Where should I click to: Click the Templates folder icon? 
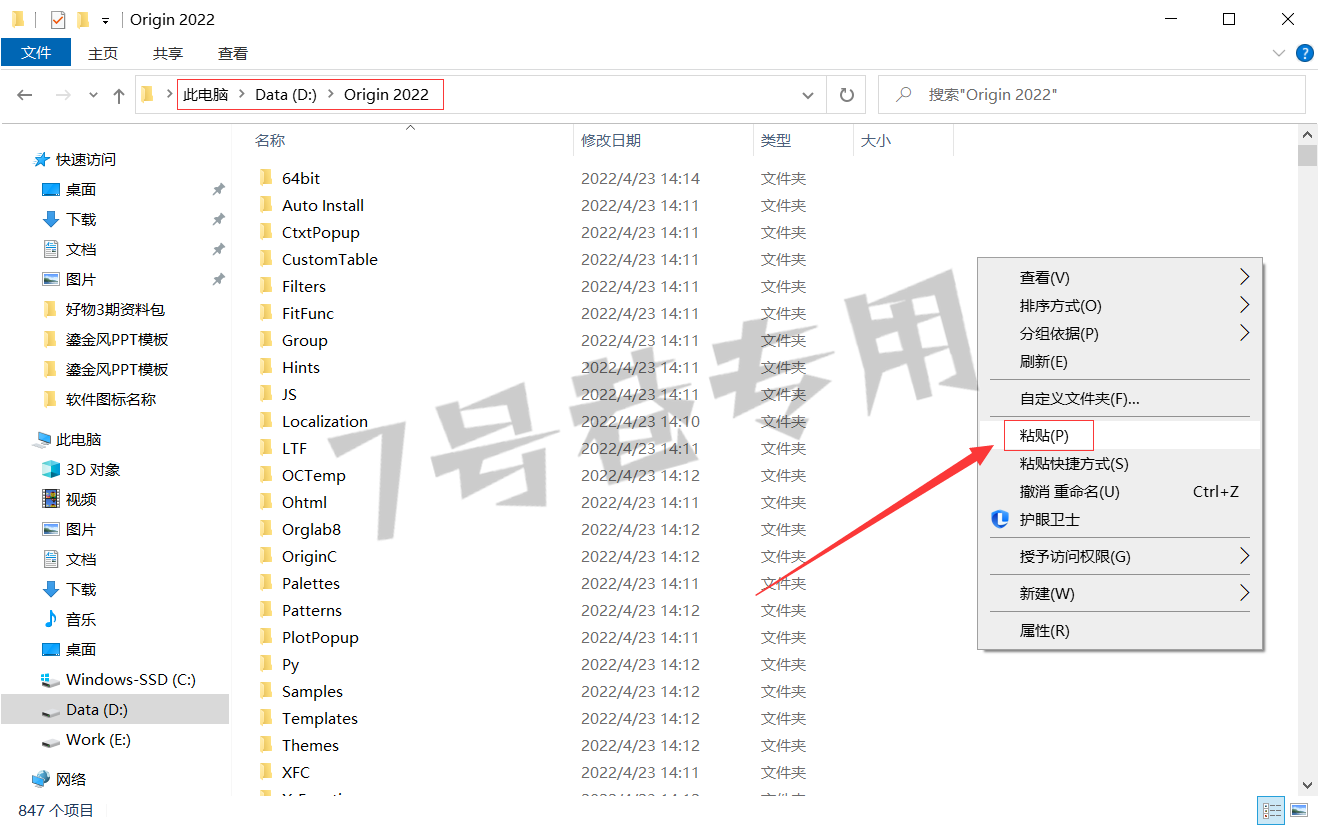click(266, 718)
